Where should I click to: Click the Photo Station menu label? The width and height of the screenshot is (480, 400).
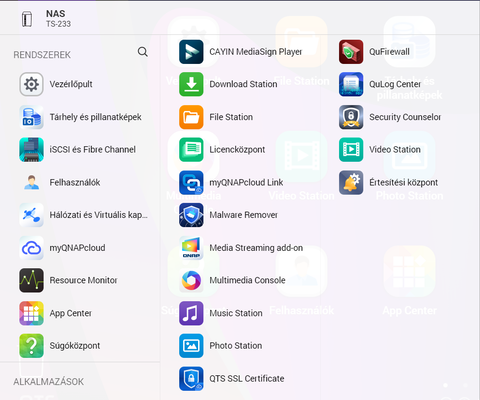236,346
